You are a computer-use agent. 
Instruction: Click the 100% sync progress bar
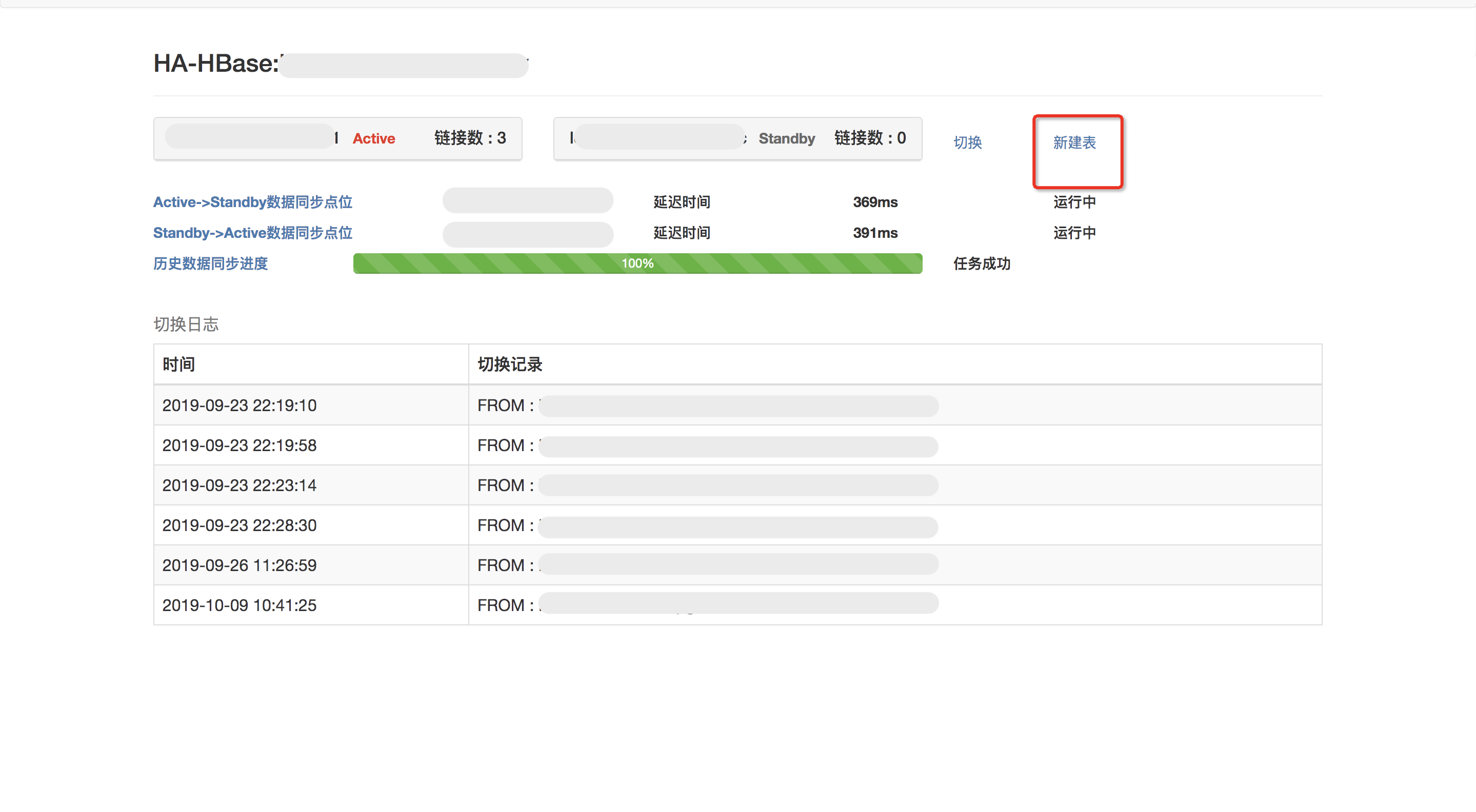637,263
